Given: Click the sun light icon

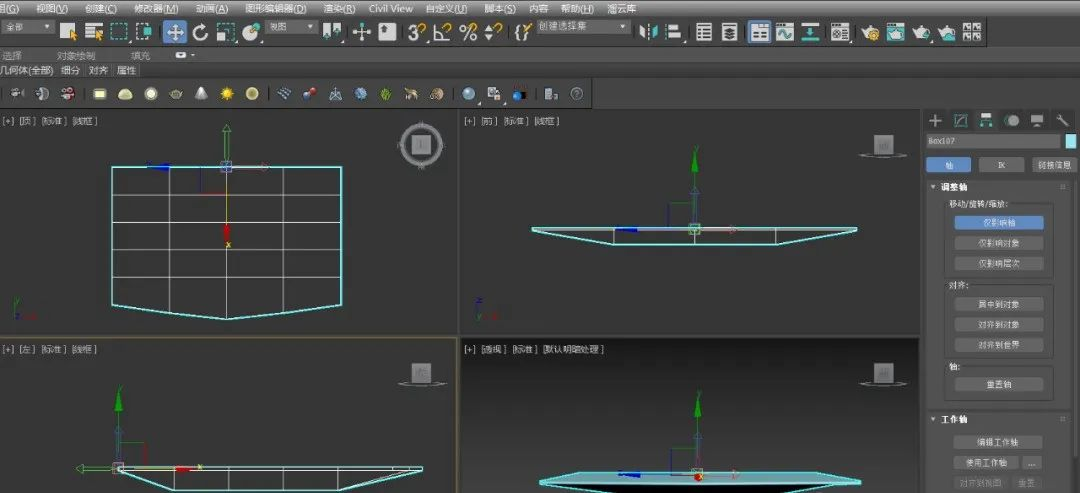Looking at the screenshot, I should coord(227,94).
